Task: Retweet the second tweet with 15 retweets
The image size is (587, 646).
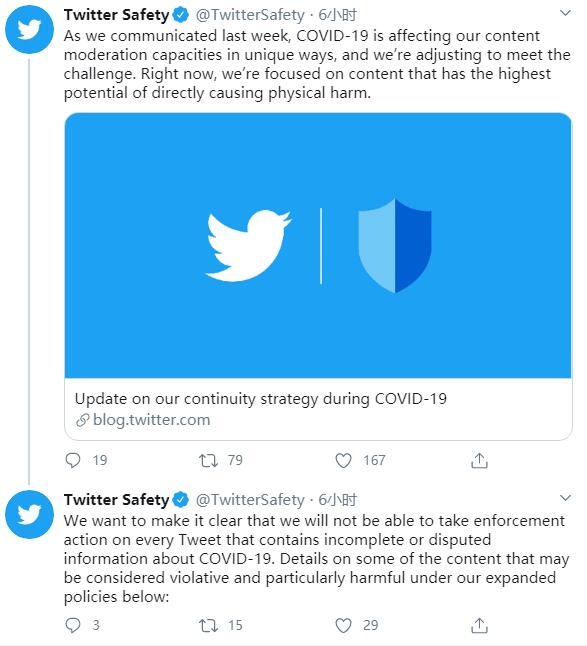Action: pyautogui.click(x=208, y=625)
